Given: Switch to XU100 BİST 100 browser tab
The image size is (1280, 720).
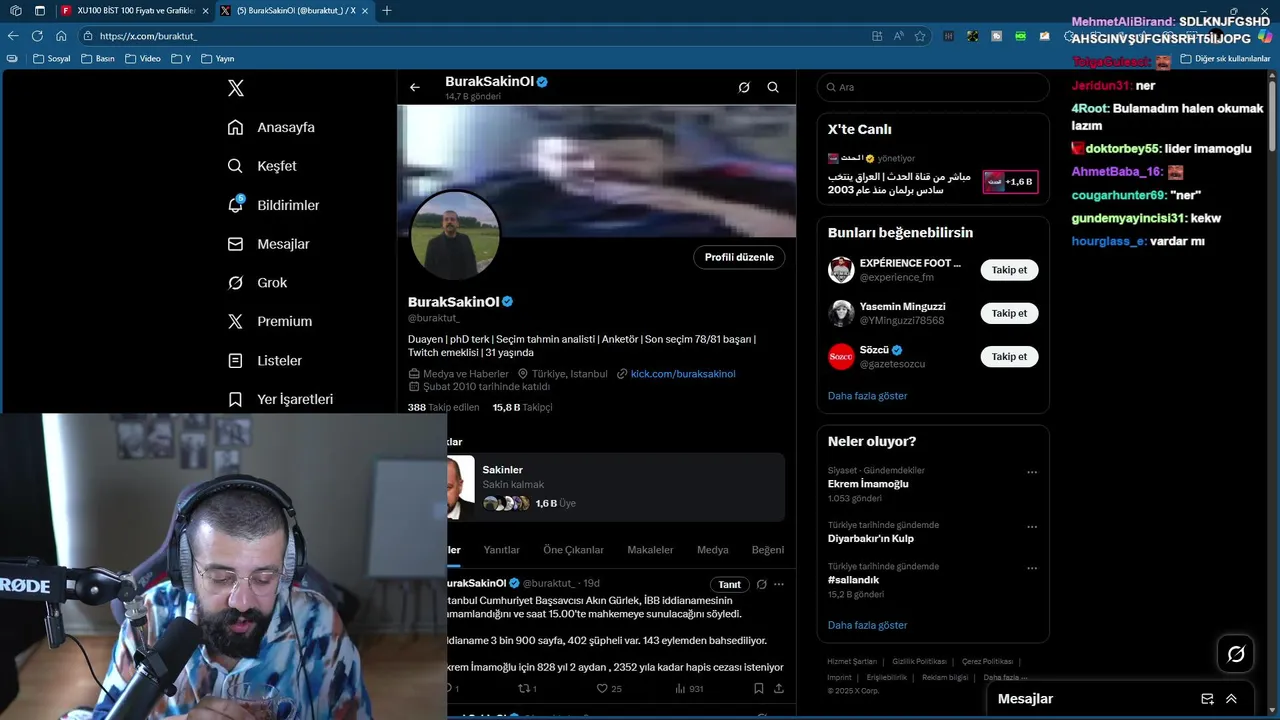Looking at the screenshot, I should 133,11.
